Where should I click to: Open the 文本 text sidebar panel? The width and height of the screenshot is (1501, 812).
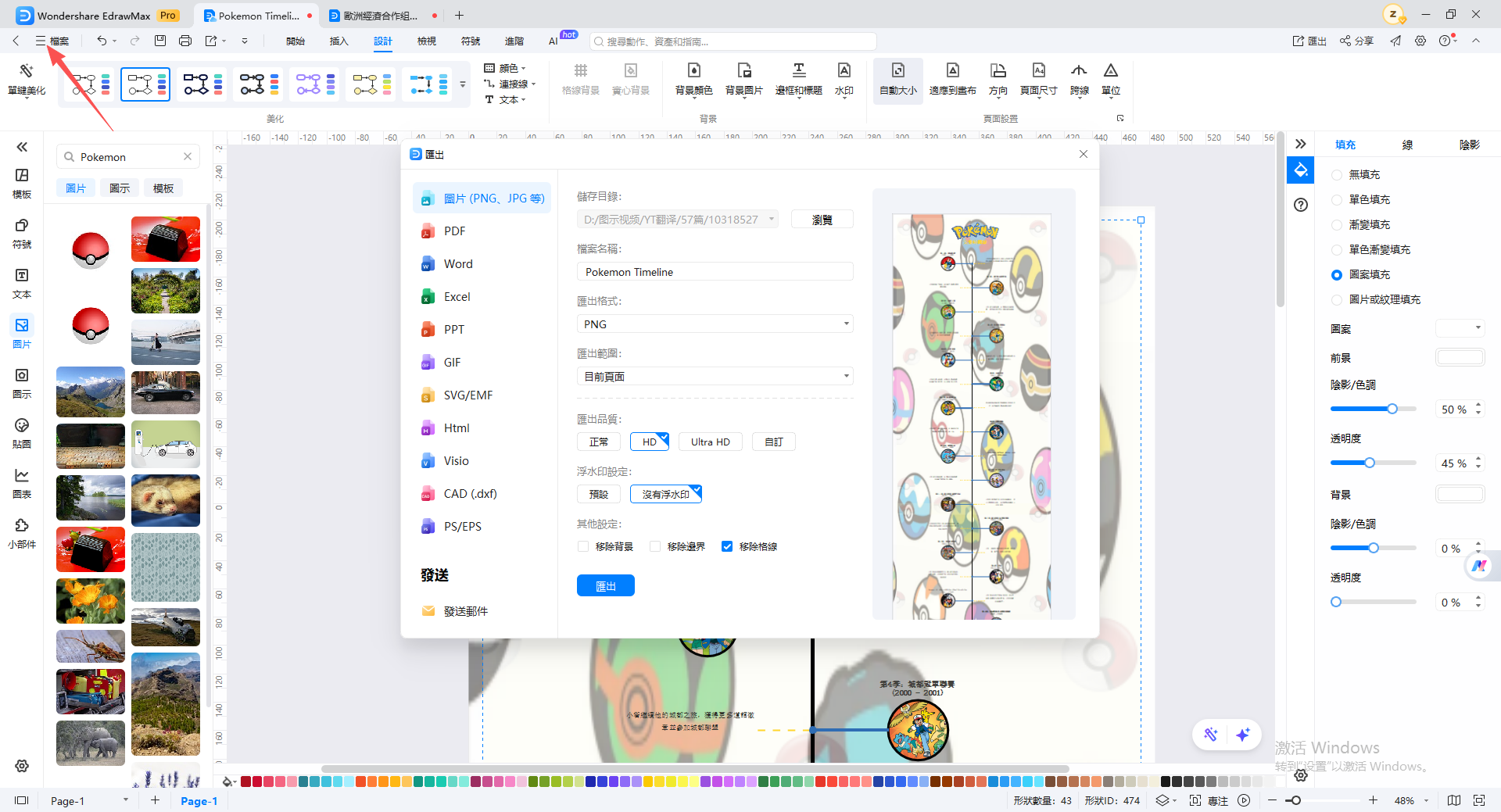[x=22, y=284]
